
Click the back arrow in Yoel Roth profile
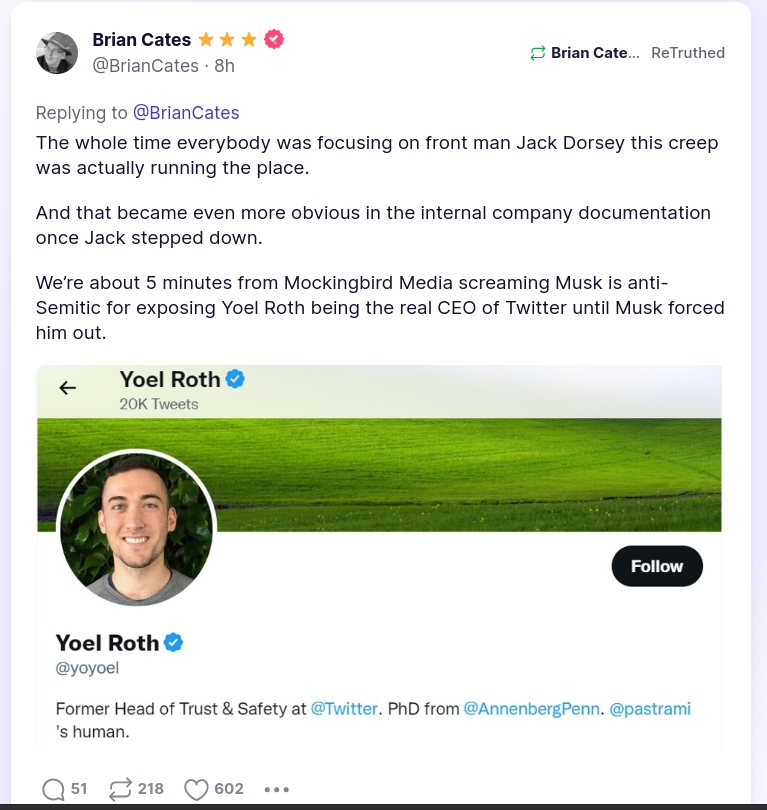[x=68, y=388]
